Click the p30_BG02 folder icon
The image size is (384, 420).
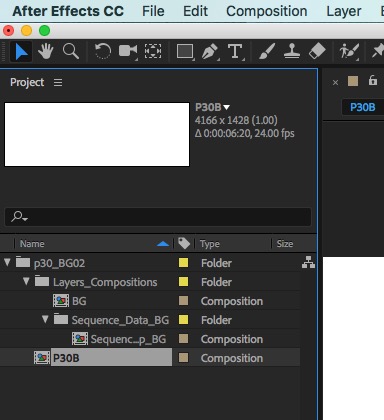coord(23,262)
